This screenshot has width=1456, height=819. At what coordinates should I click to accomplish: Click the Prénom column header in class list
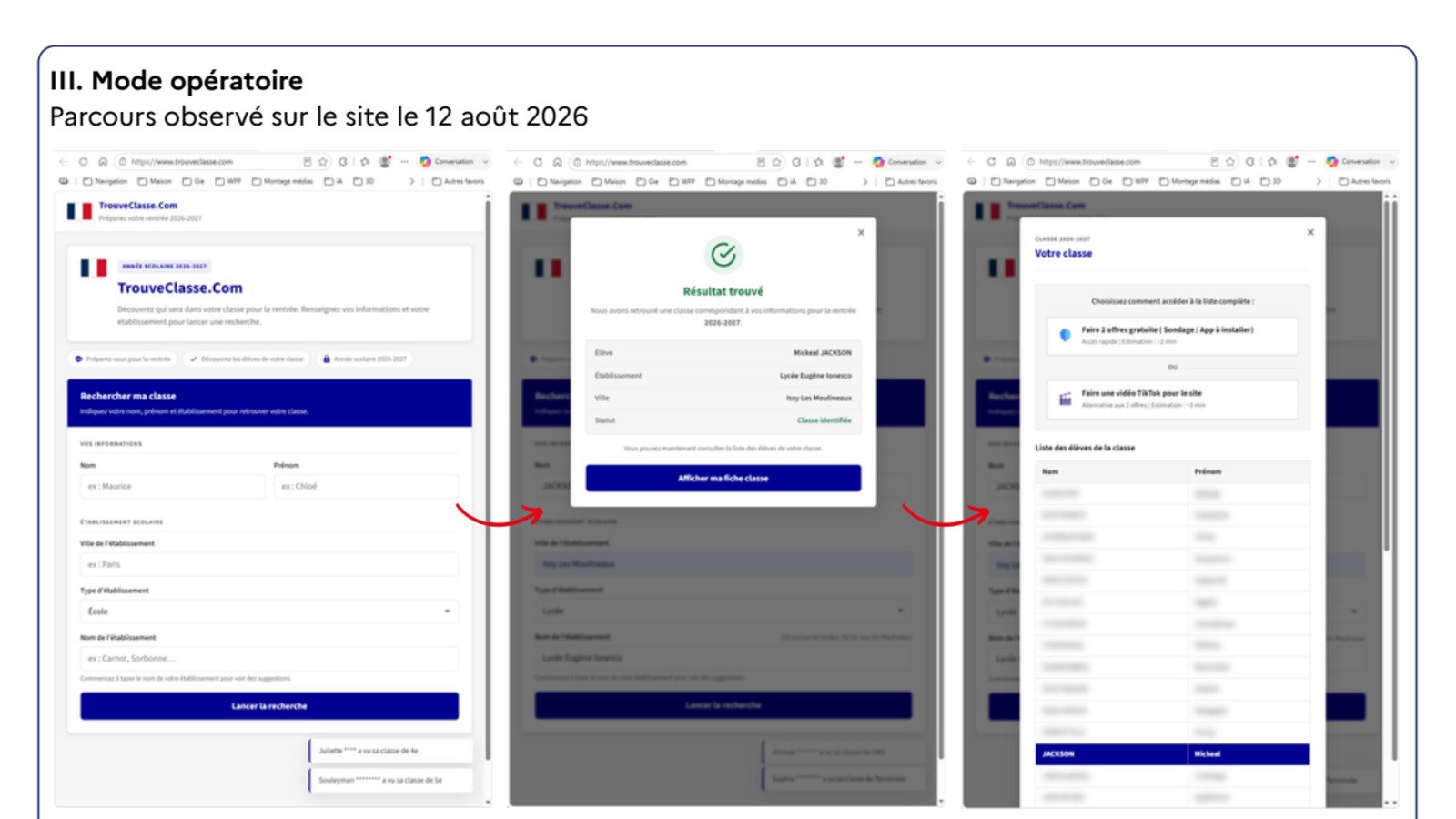point(1249,471)
